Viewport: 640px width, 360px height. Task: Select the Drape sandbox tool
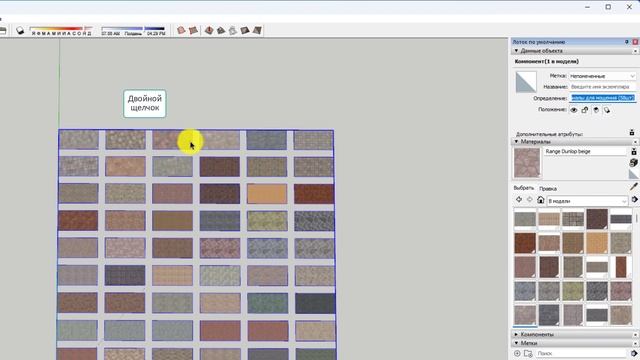(x=233, y=30)
